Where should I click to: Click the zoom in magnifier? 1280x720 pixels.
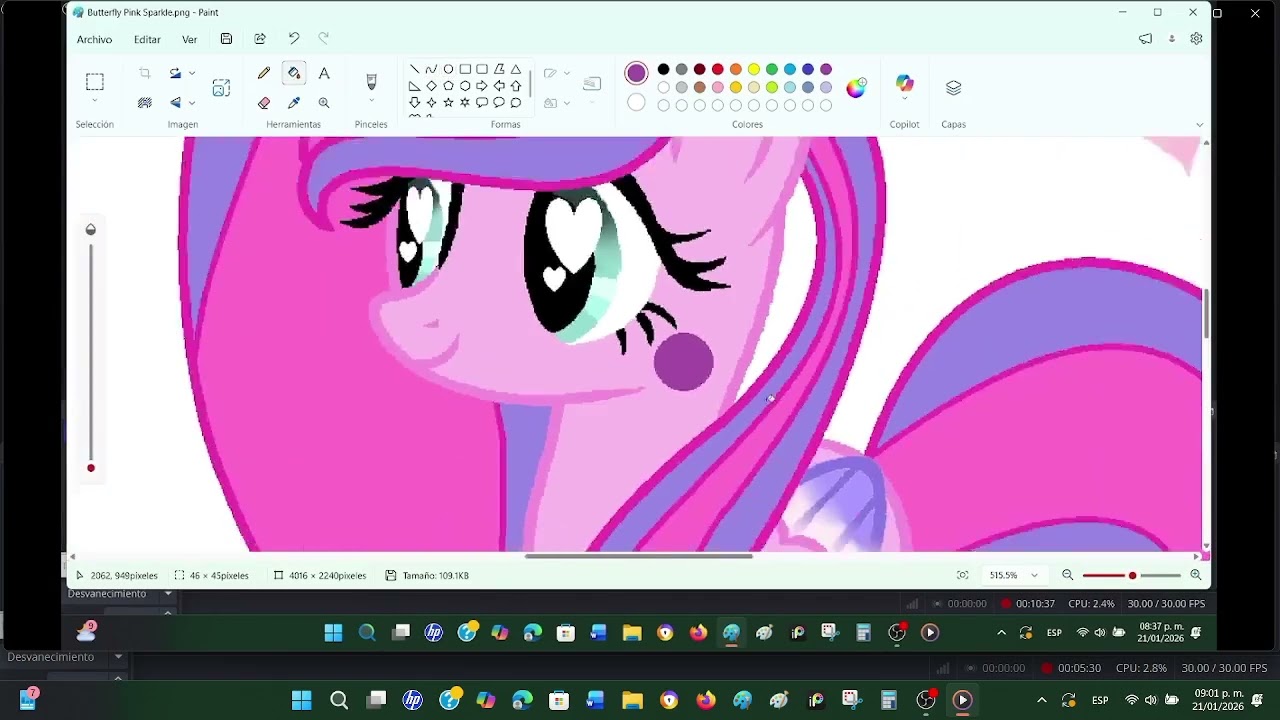[x=1196, y=575]
